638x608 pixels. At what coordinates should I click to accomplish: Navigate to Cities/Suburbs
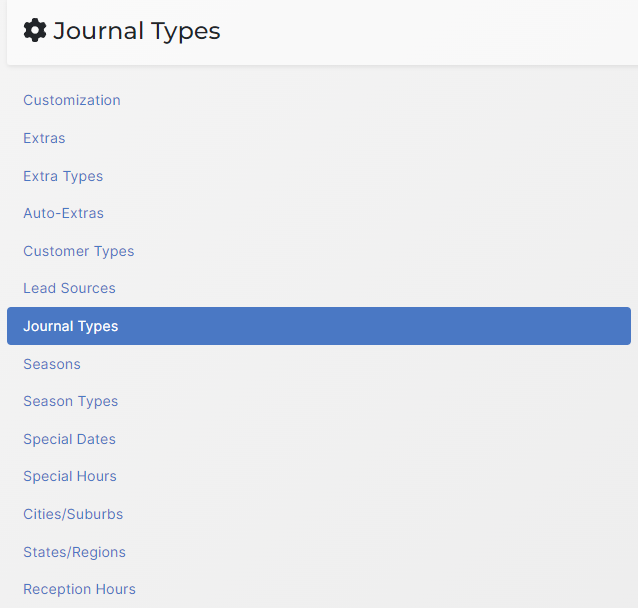click(73, 514)
